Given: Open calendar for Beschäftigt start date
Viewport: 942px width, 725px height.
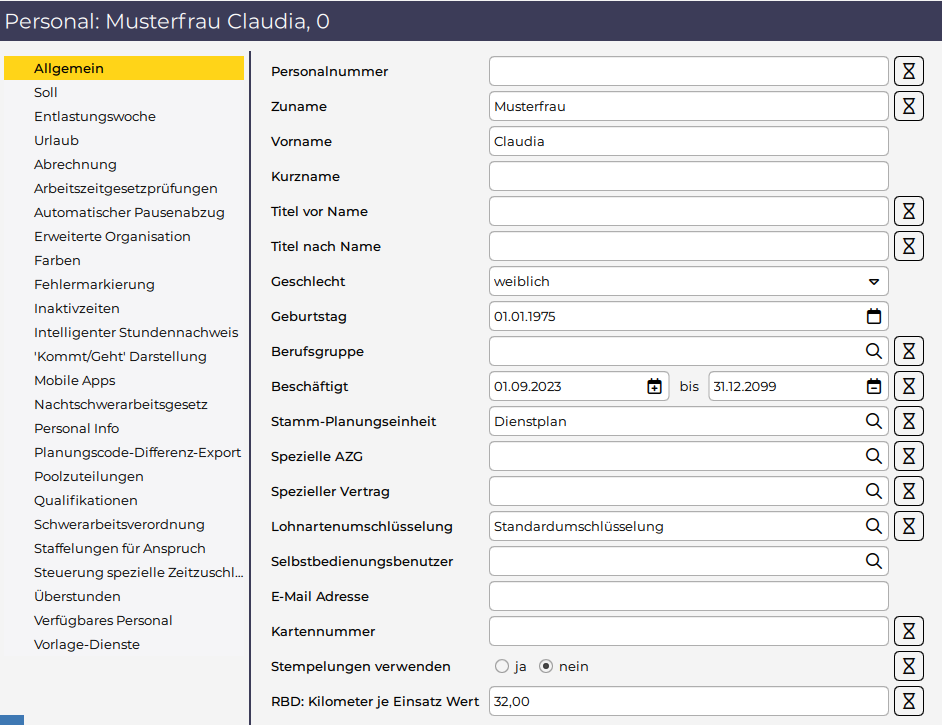Looking at the screenshot, I should point(655,386).
